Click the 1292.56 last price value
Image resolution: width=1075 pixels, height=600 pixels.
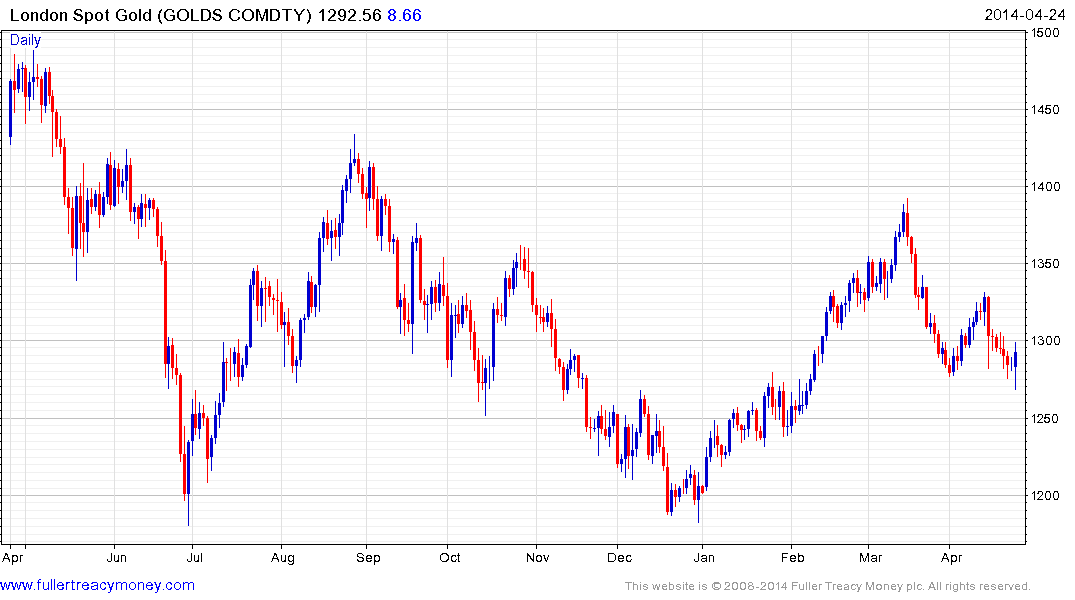(350, 15)
